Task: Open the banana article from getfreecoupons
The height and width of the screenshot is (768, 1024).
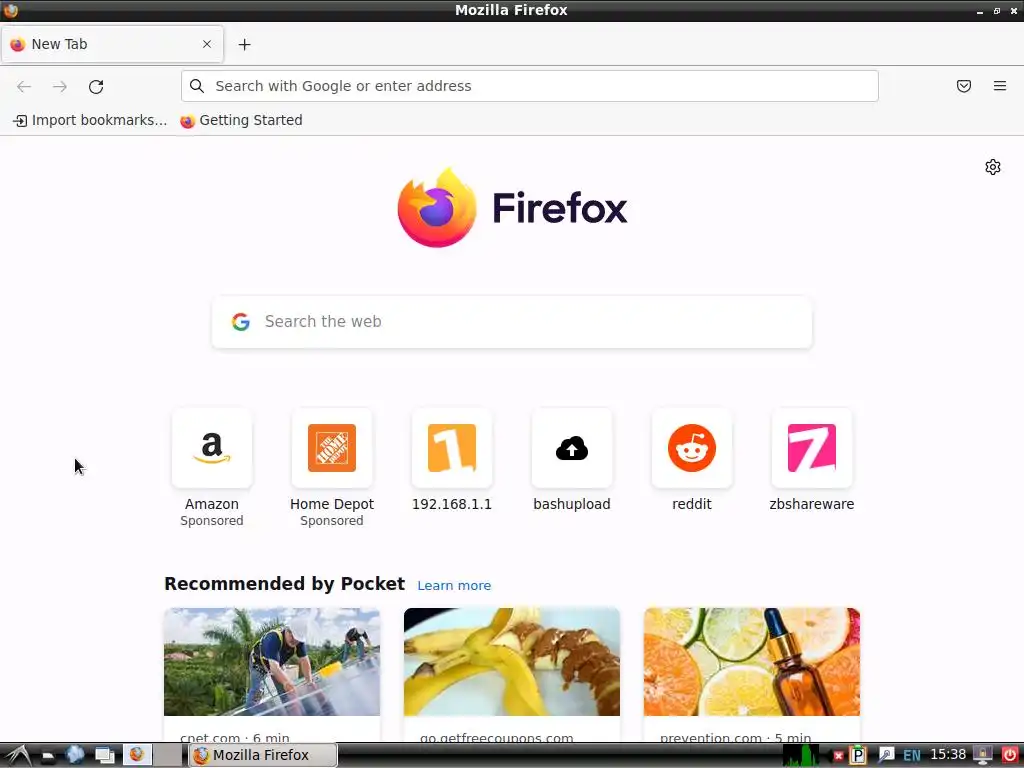Action: pyautogui.click(x=511, y=674)
